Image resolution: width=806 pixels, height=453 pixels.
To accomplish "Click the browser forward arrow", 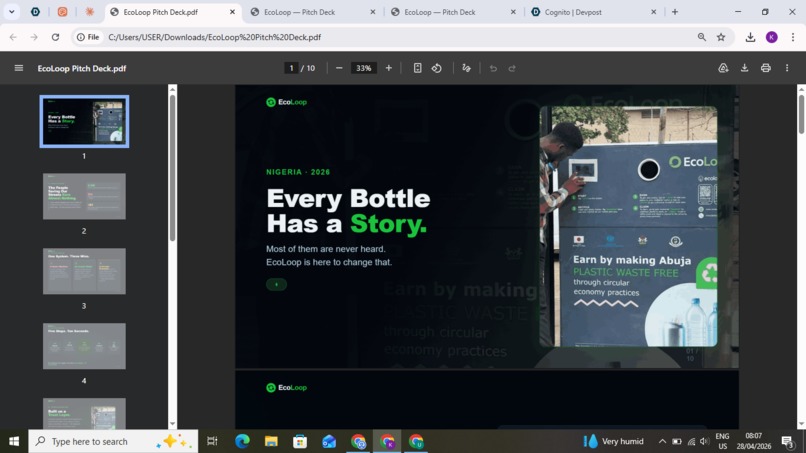I will pos(34,37).
